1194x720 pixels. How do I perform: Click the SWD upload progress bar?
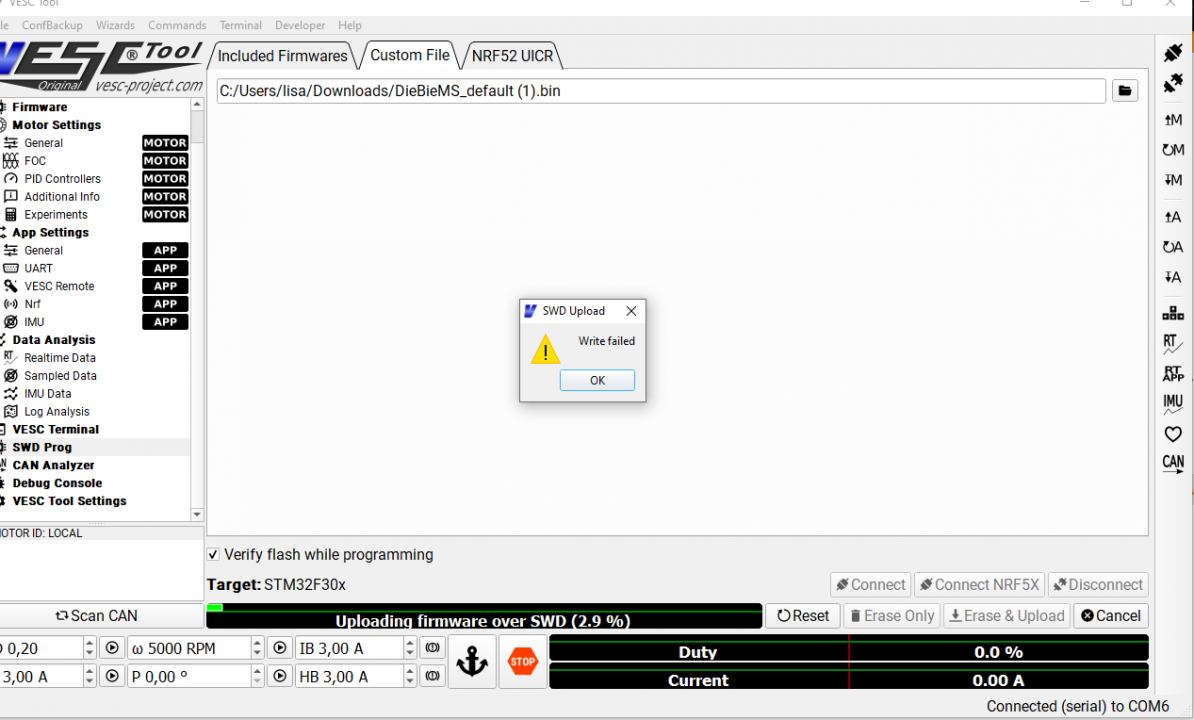tap(484, 616)
